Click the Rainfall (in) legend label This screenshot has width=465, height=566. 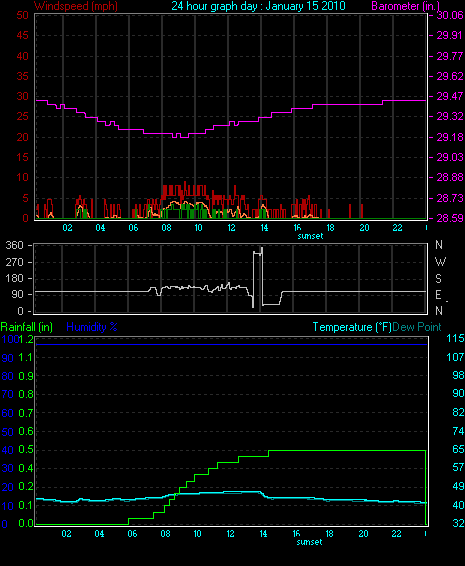click(27, 327)
